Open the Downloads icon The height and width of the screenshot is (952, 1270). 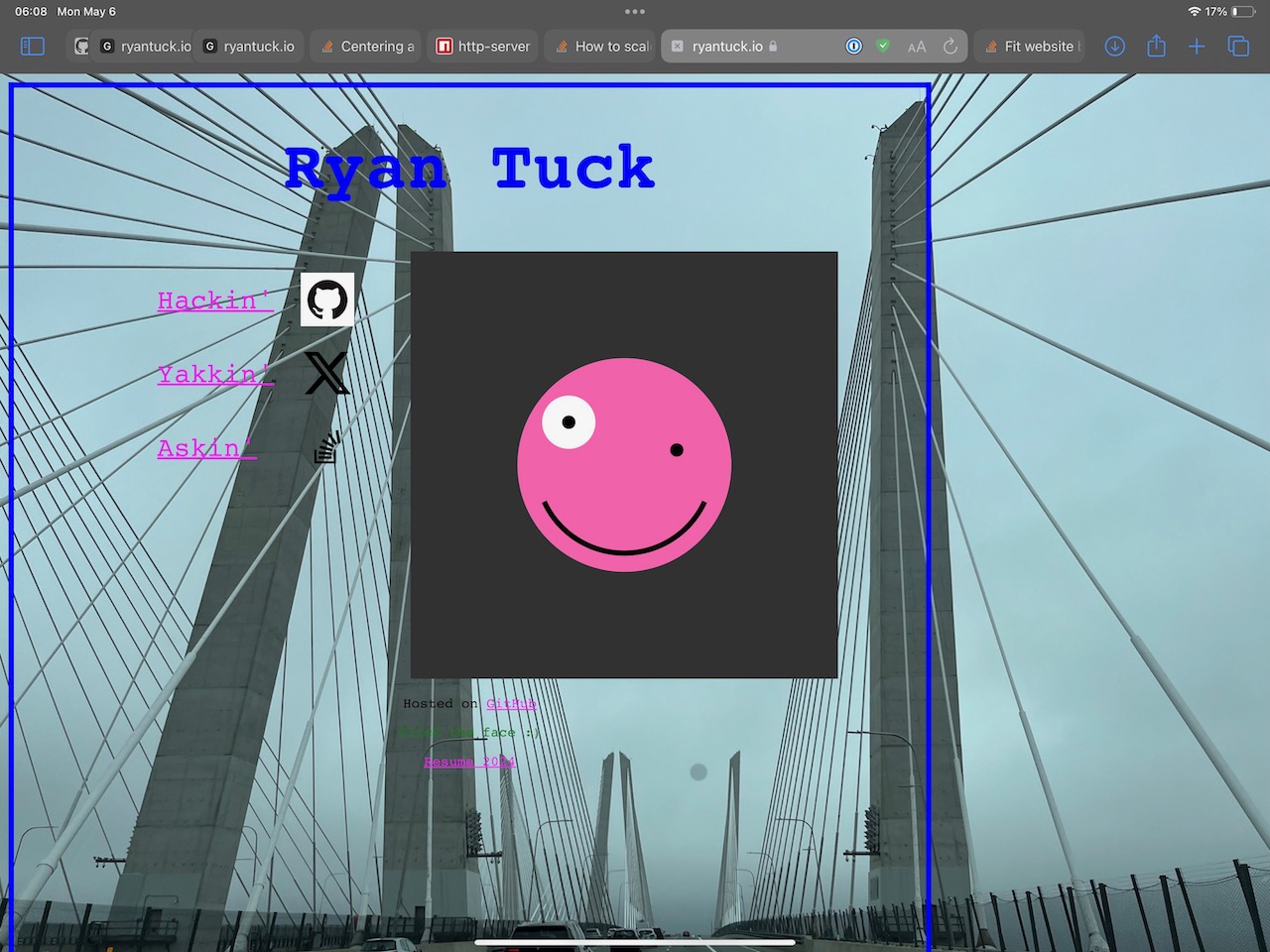coord(1115,47)
